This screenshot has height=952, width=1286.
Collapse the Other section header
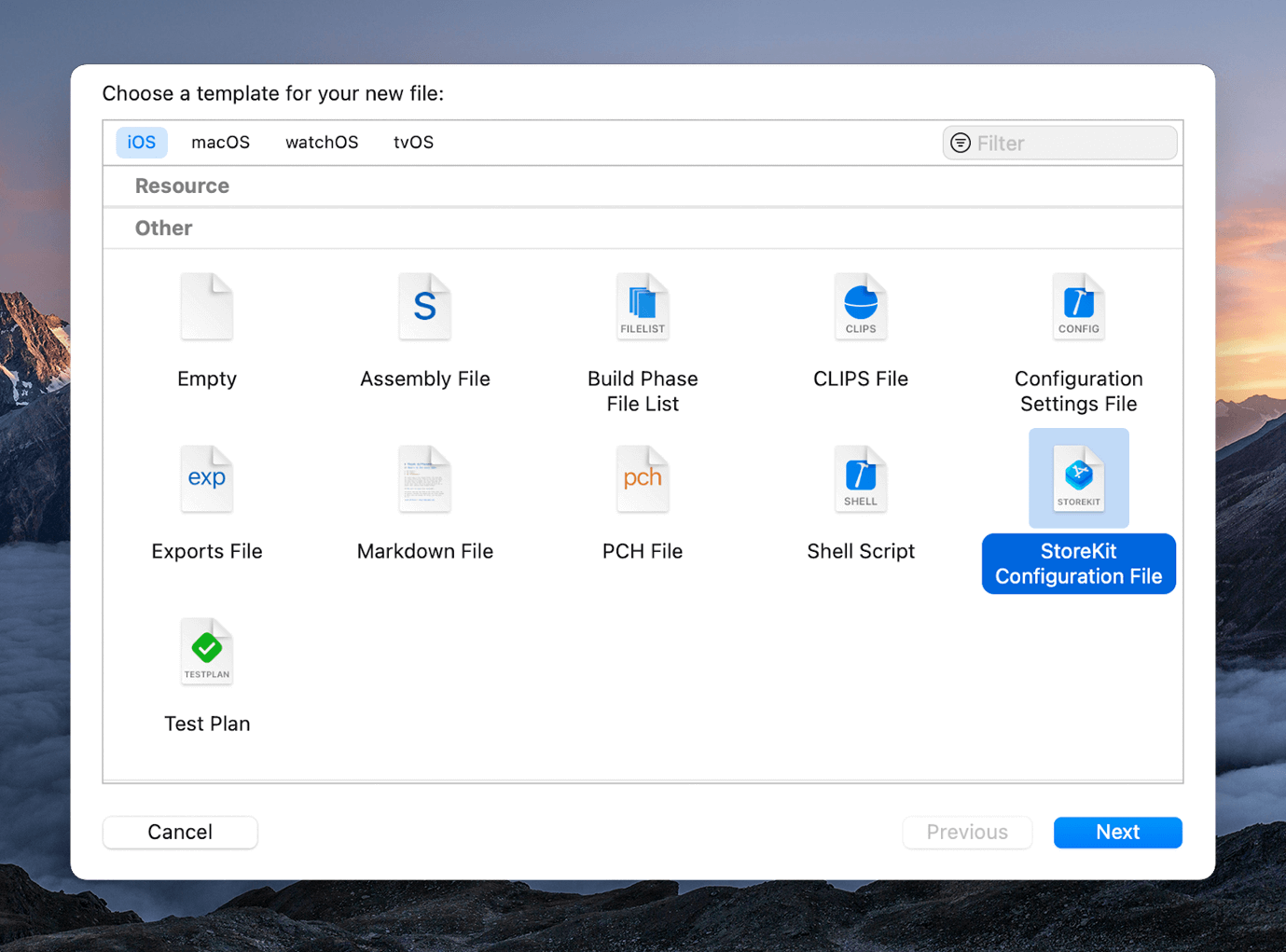point(163,228)
